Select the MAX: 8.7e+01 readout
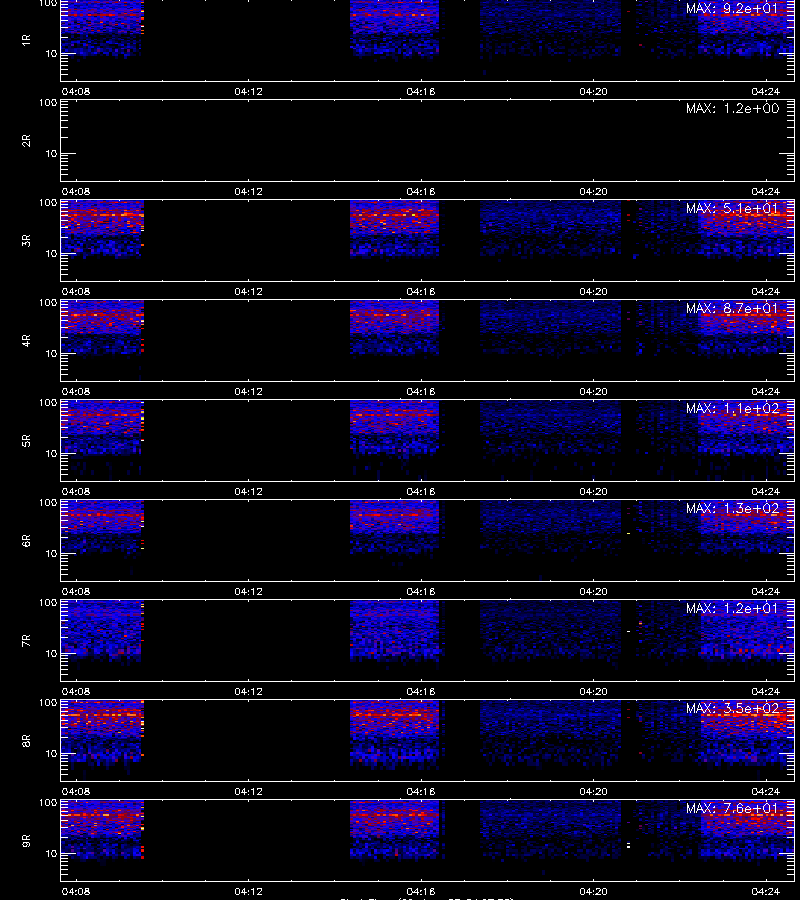The height and width of the screenshot is (900, 800). click(732, 308)
